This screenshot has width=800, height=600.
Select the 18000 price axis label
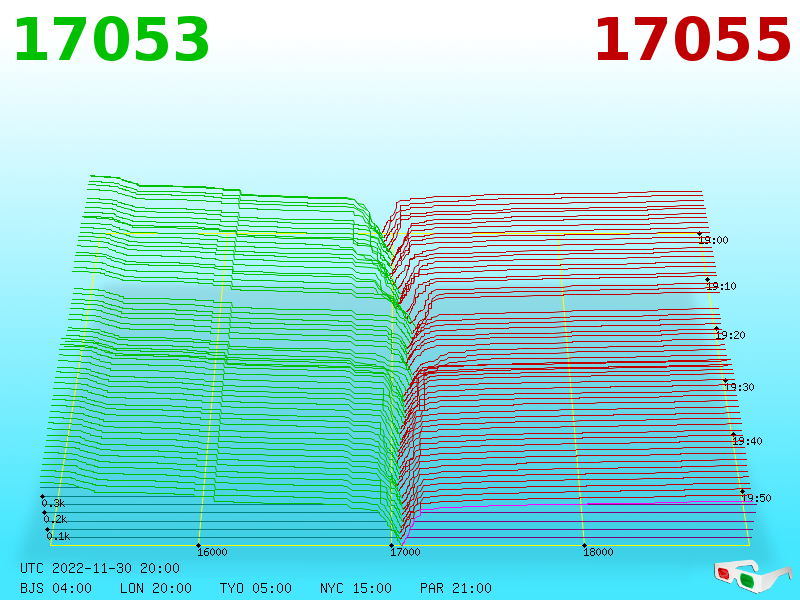598,552
